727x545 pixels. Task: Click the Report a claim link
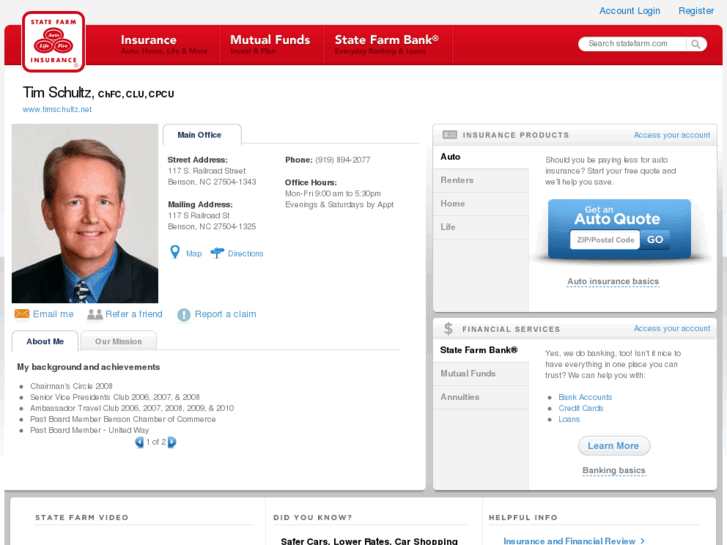[225, 314]
